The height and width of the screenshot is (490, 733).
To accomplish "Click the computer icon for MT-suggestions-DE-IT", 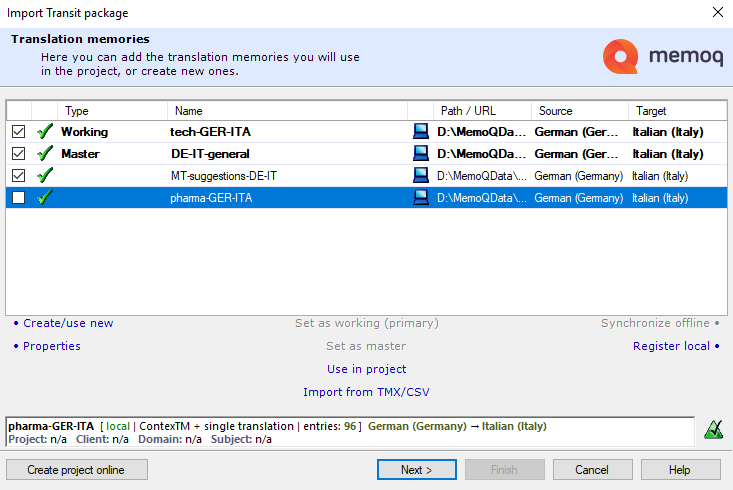I will 421,176.
